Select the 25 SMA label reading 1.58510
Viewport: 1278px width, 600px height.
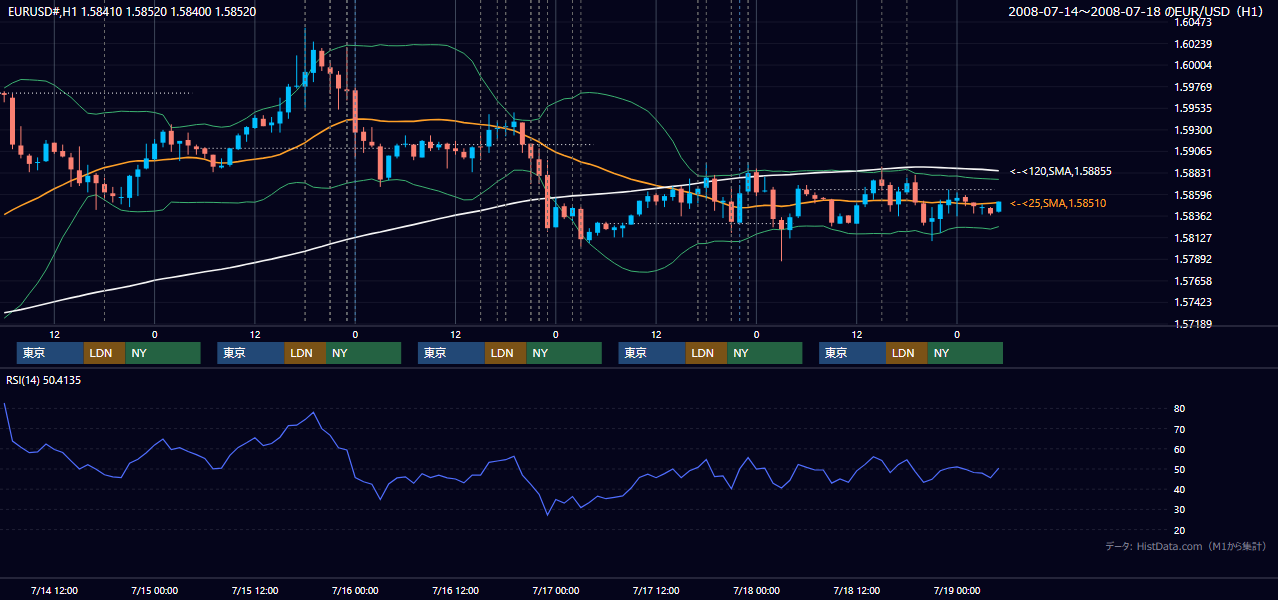tap(1058, 203)
